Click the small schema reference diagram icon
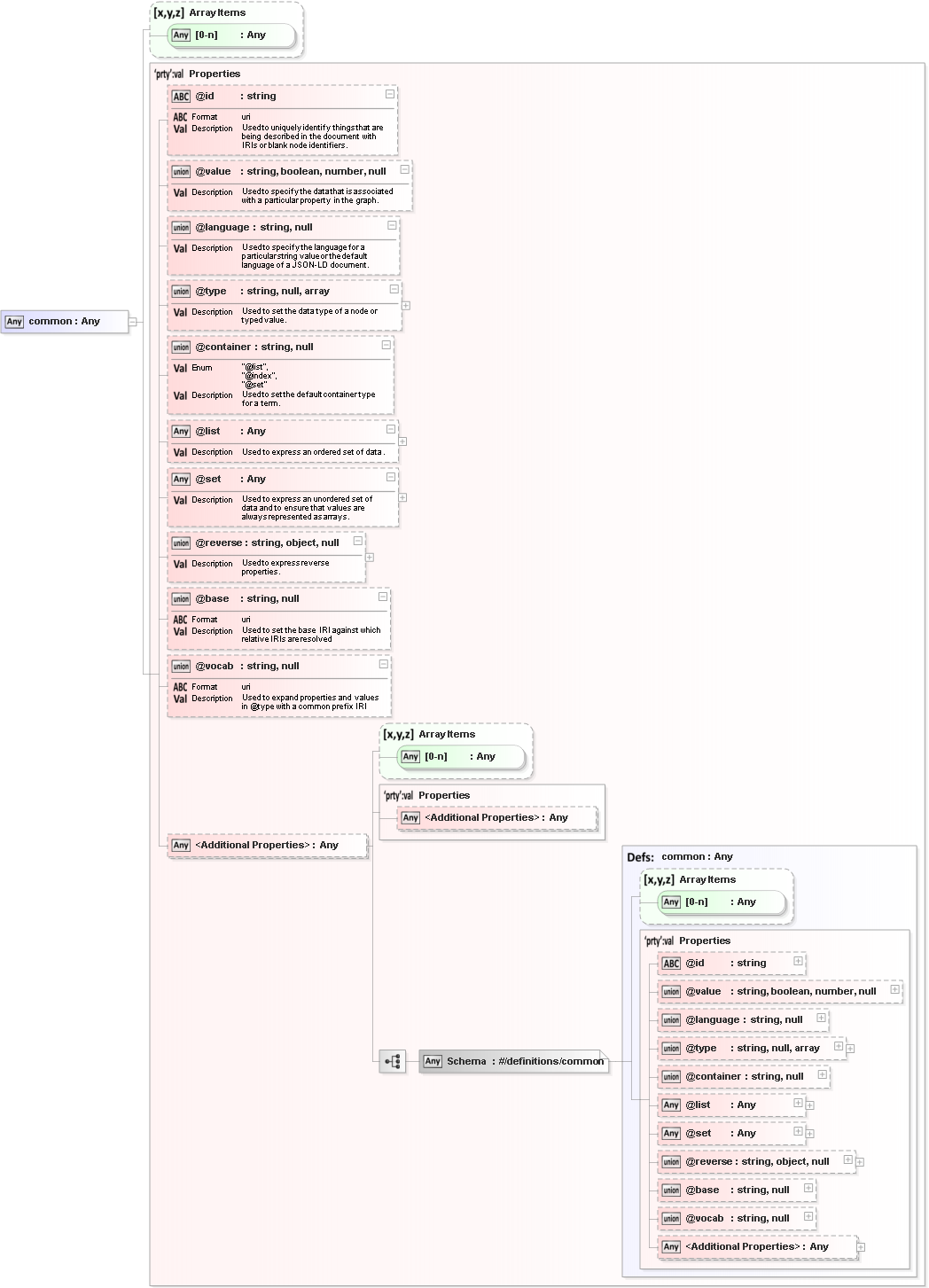This screenshot has width=929, height=1288. coord(393,1061)
